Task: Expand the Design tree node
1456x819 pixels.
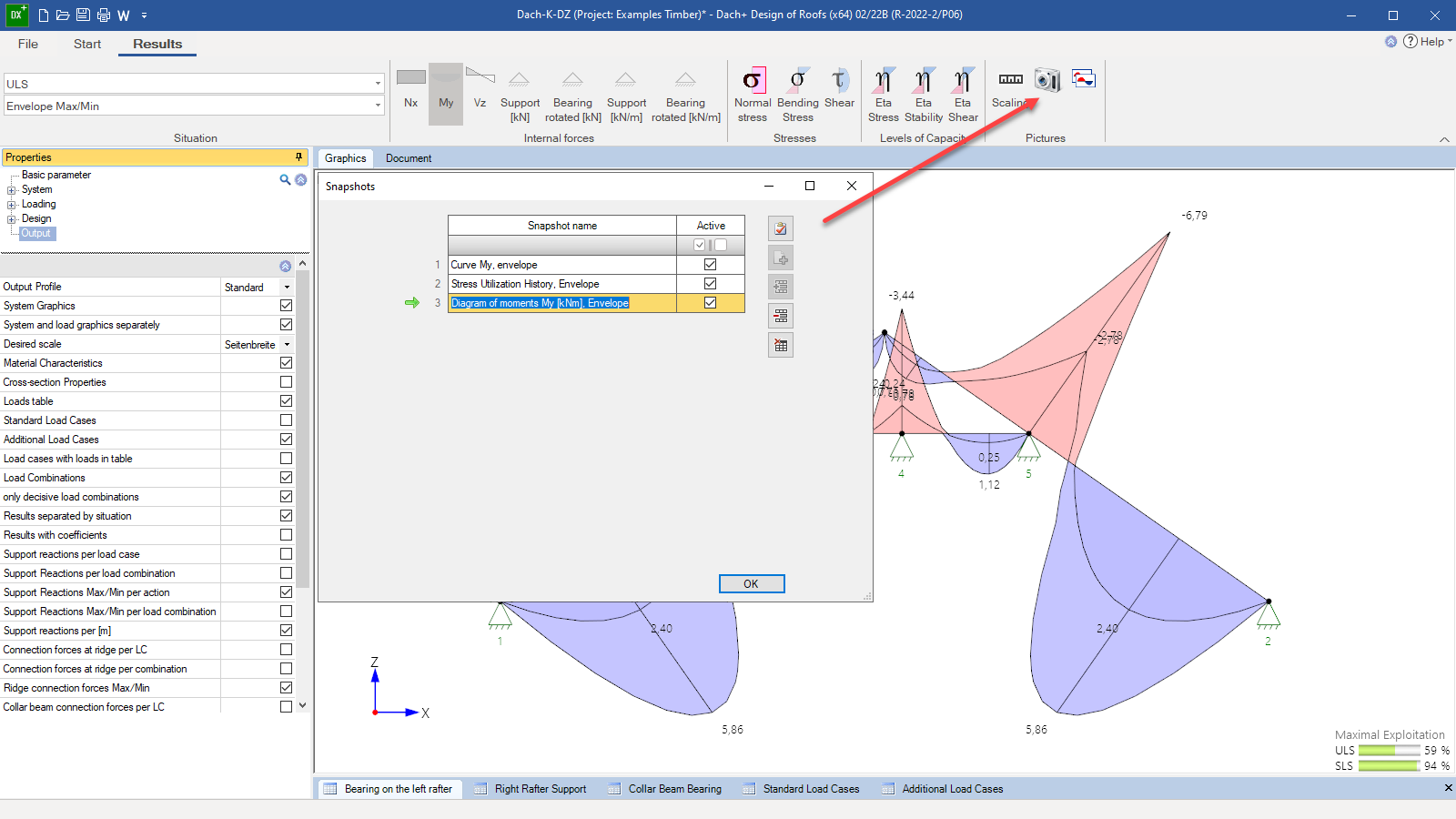Action: point(12,219)
